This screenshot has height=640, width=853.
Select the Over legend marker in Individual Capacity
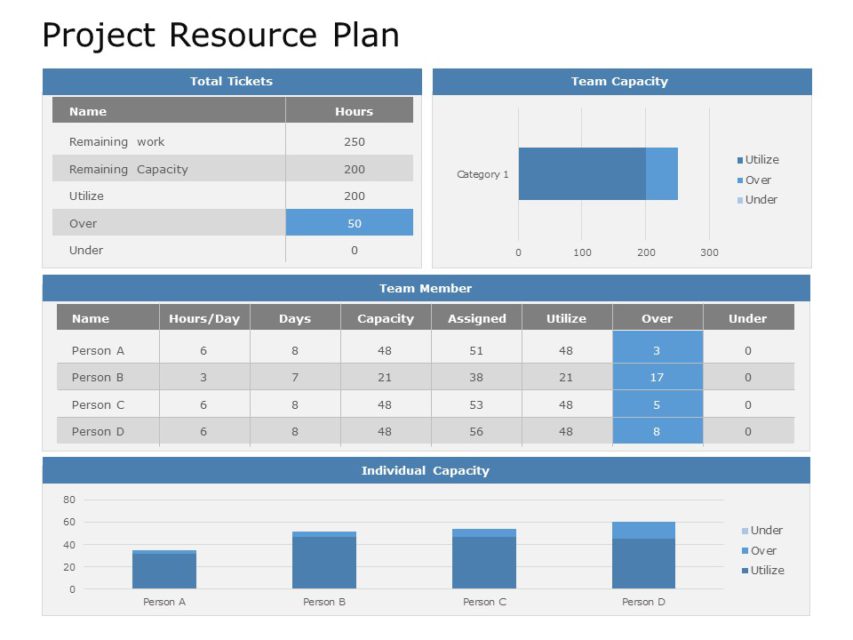click(744, 550)
